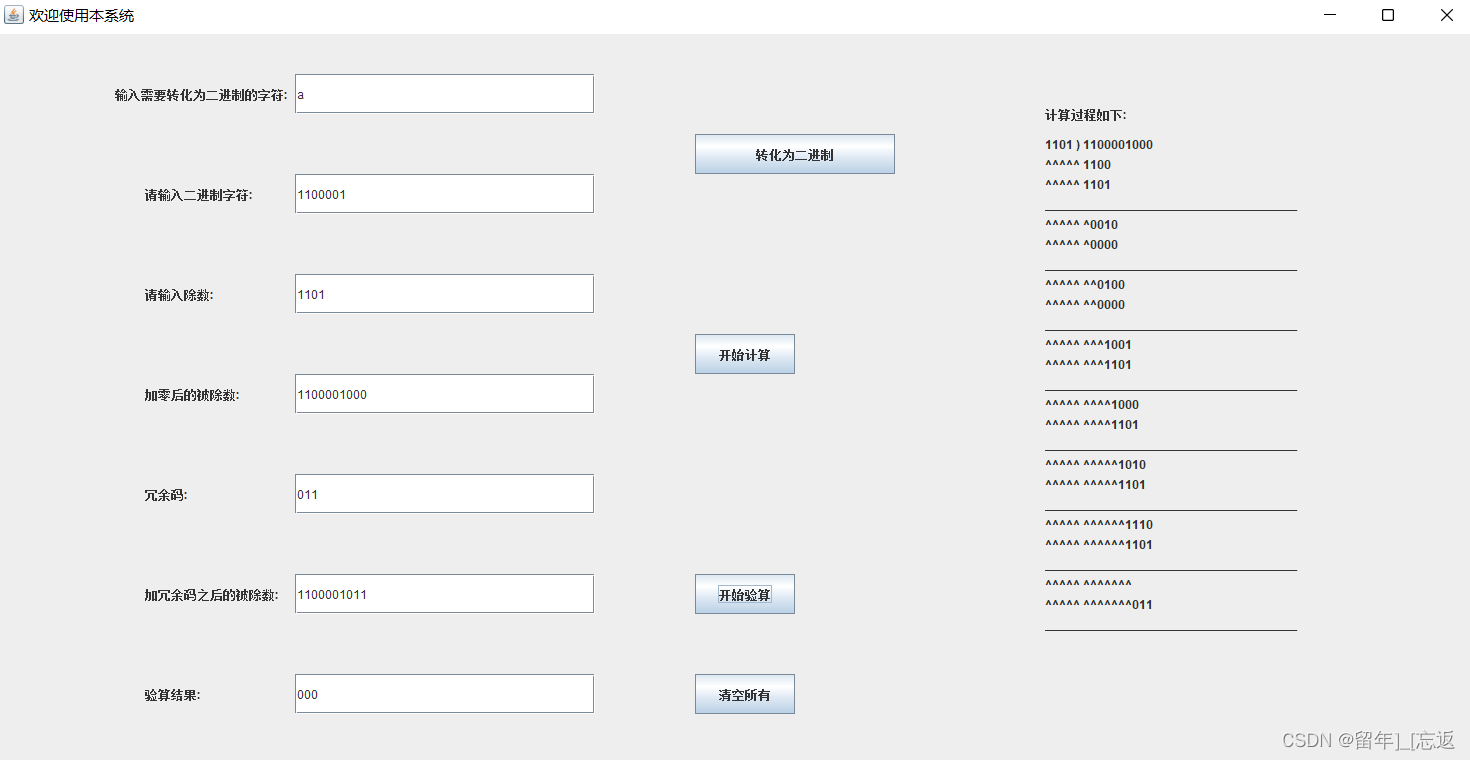Clear everything with 清空所有 button

tap(744, 694)
